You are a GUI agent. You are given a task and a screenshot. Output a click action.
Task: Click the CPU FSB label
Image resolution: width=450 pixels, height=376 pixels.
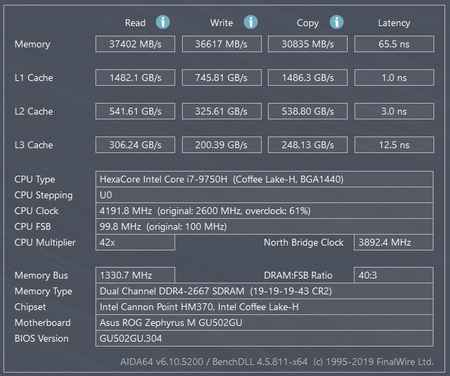click(x=33, y=227)
